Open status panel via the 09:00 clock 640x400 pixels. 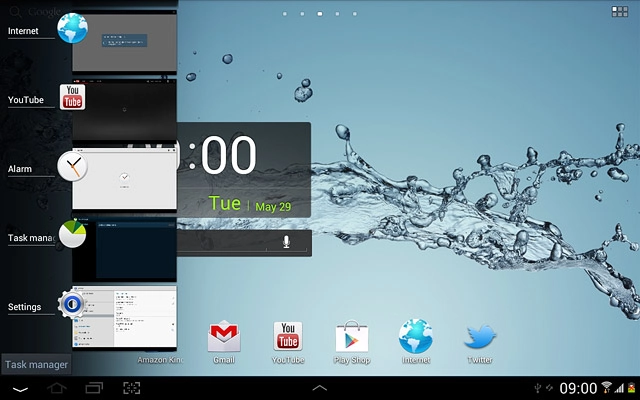click(578, 388)
